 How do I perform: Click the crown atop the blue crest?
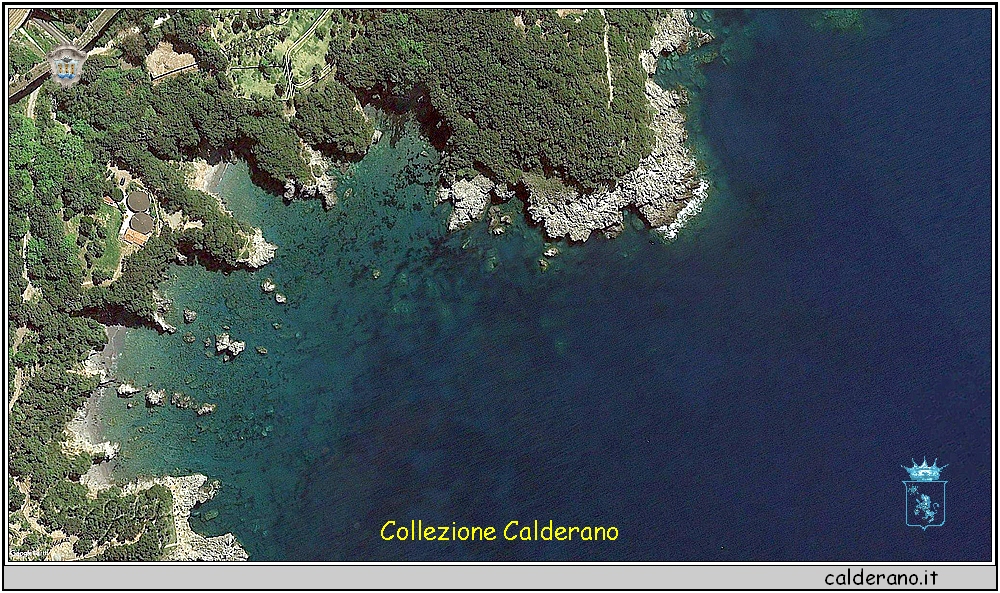(x=924, y=469)
